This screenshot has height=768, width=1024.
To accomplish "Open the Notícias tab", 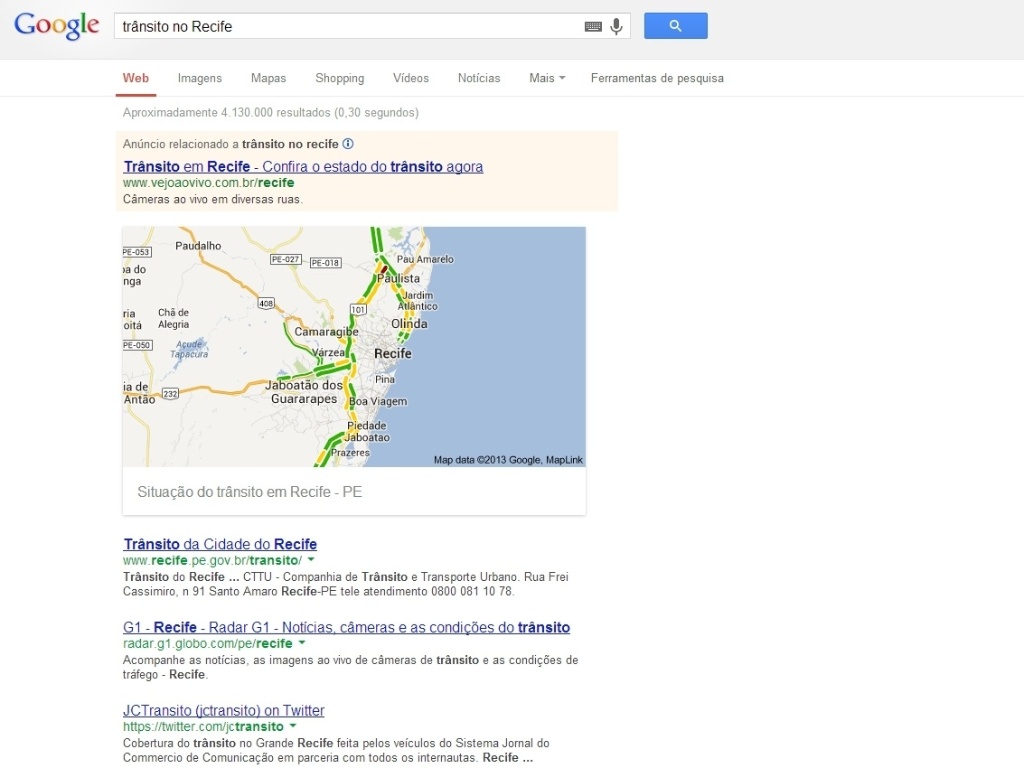I will pos(478,78).
